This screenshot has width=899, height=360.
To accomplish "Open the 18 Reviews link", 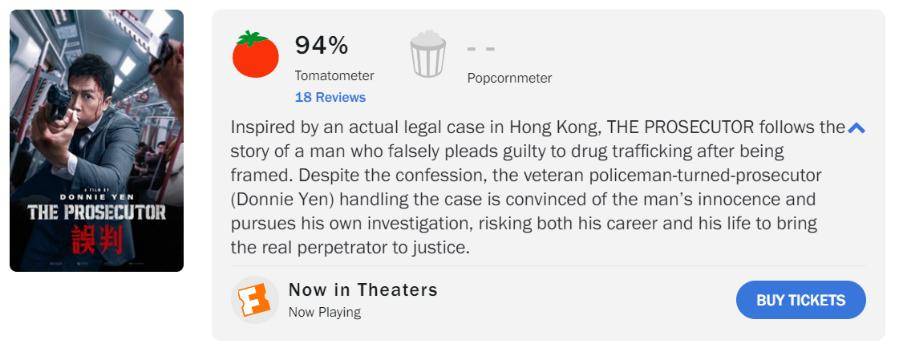I will pyautogui.click(x=330, y=97).
